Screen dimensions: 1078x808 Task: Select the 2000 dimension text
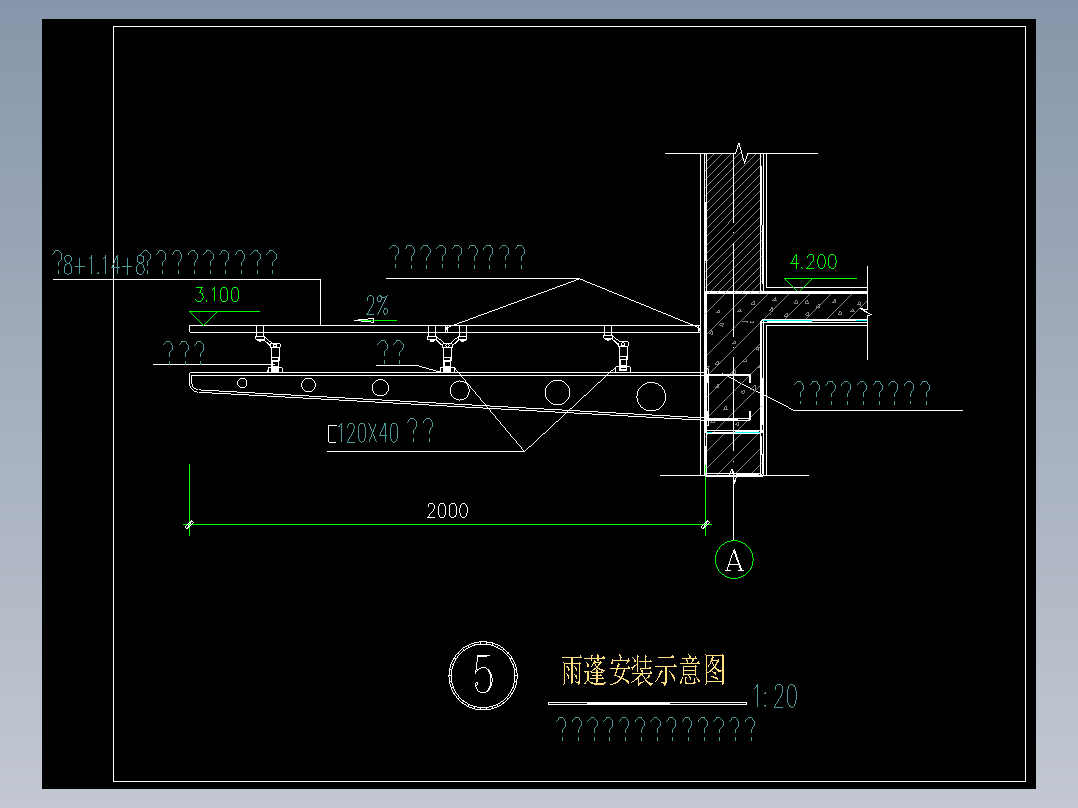click(447, 511)
